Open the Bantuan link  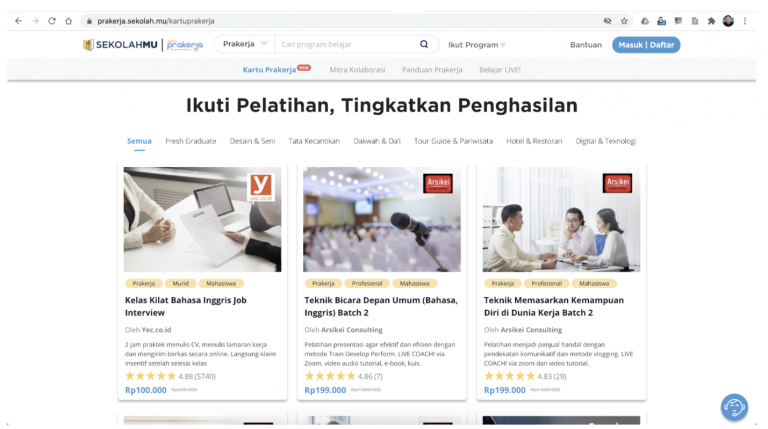pyautogui.click(x=585, y=45)
